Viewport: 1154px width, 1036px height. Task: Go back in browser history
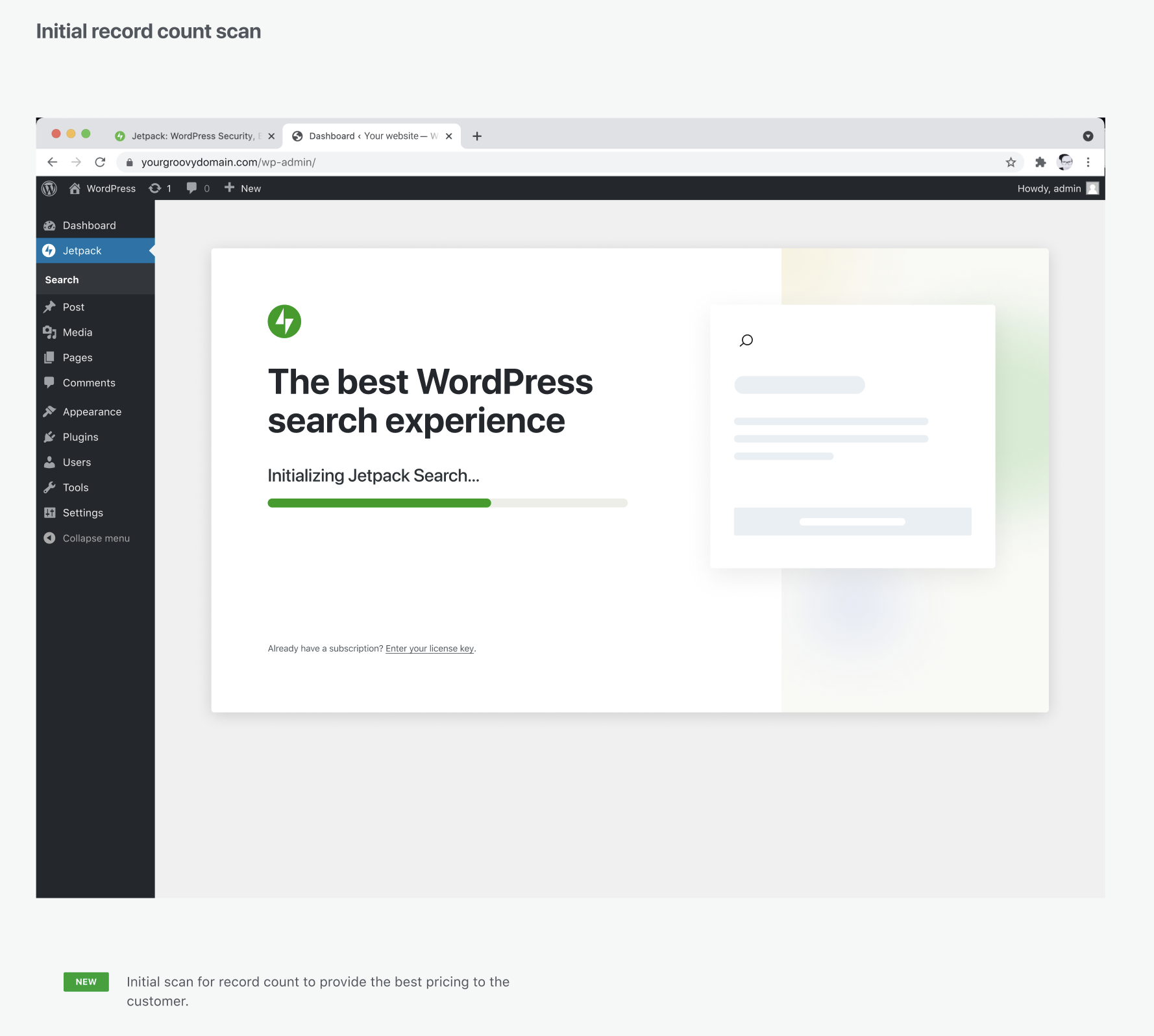[x=53, y=162]
